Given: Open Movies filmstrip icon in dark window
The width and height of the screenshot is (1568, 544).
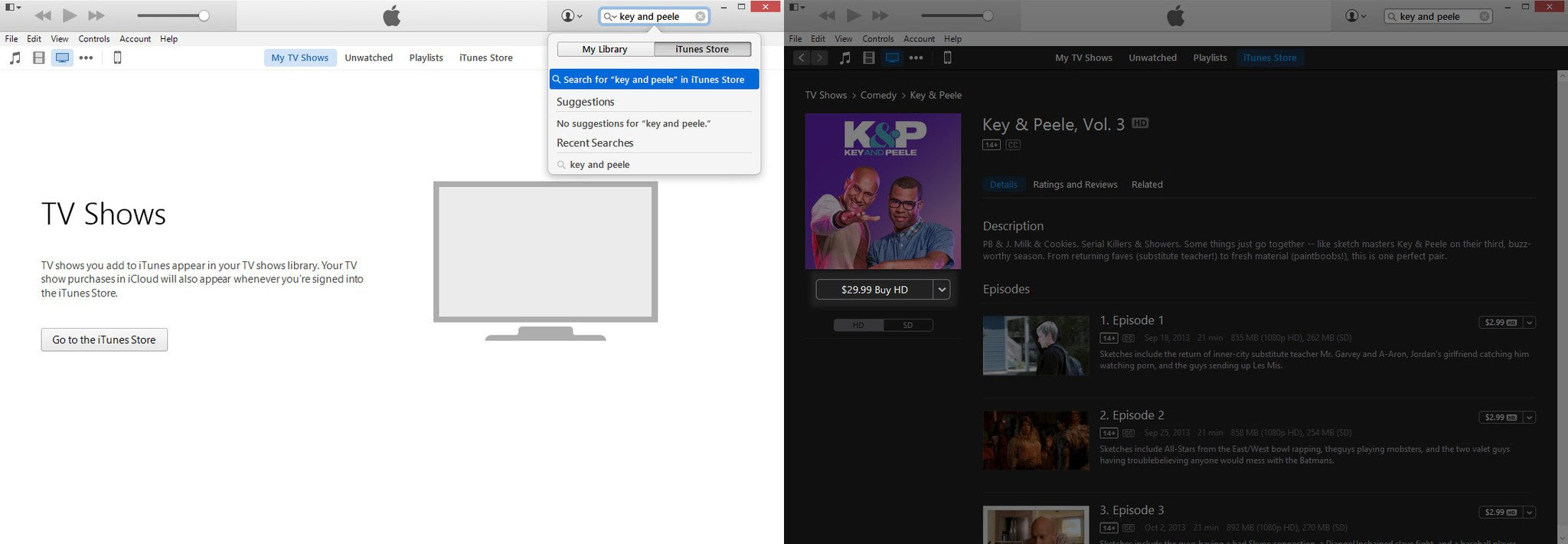Looking at the screenshot, I should [869, 57].
